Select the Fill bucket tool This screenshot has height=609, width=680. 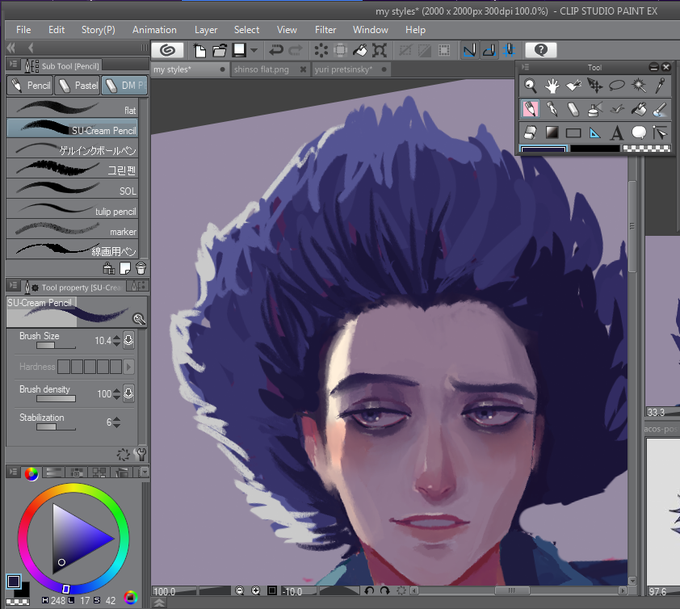pyautogui.click(x=638, y=109)
